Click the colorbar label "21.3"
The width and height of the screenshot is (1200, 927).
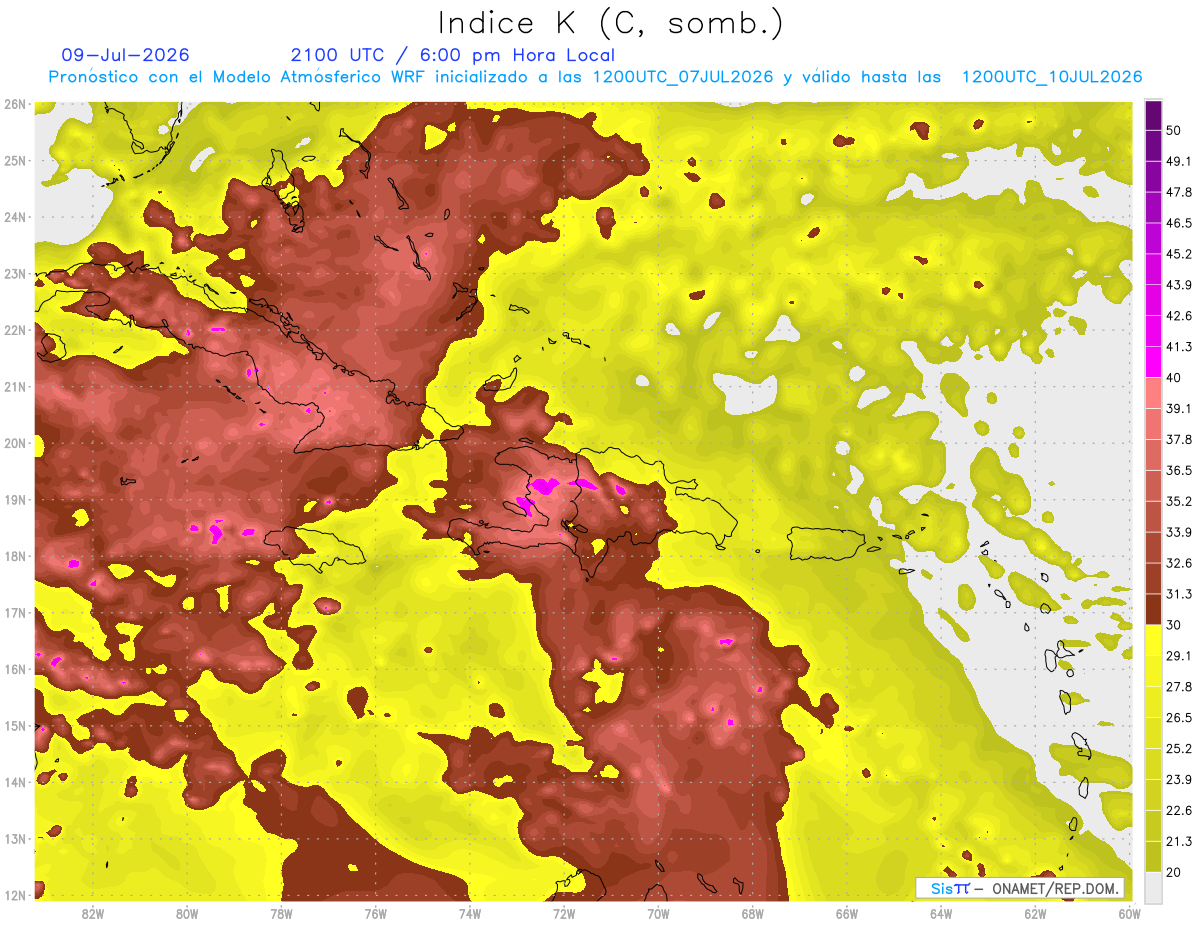pos(1179,841)
